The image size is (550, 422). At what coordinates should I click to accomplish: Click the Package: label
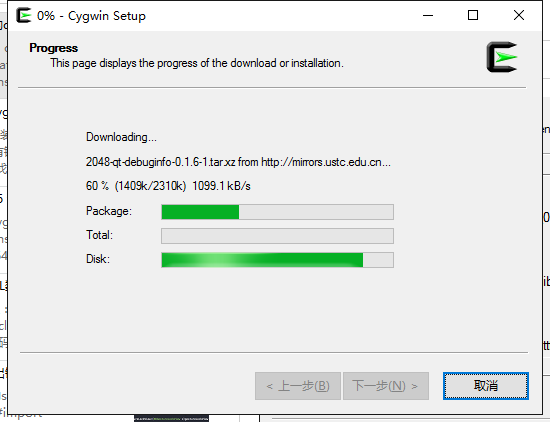click(x=109, y=211)
